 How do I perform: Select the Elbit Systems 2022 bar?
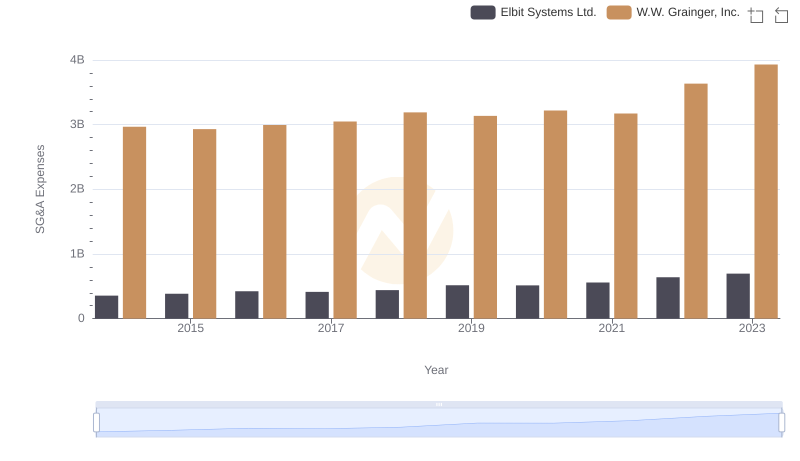click(x=668, y=298)
